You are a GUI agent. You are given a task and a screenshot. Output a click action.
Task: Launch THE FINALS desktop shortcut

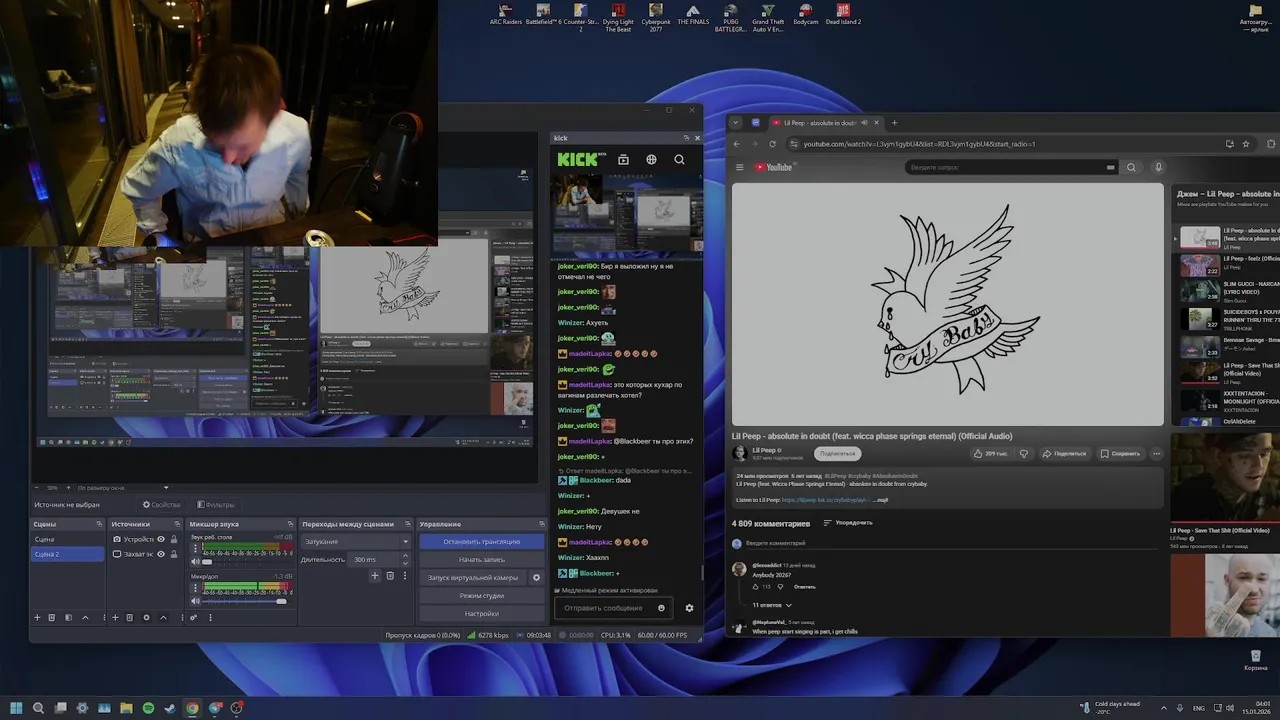tap(693, 15)
